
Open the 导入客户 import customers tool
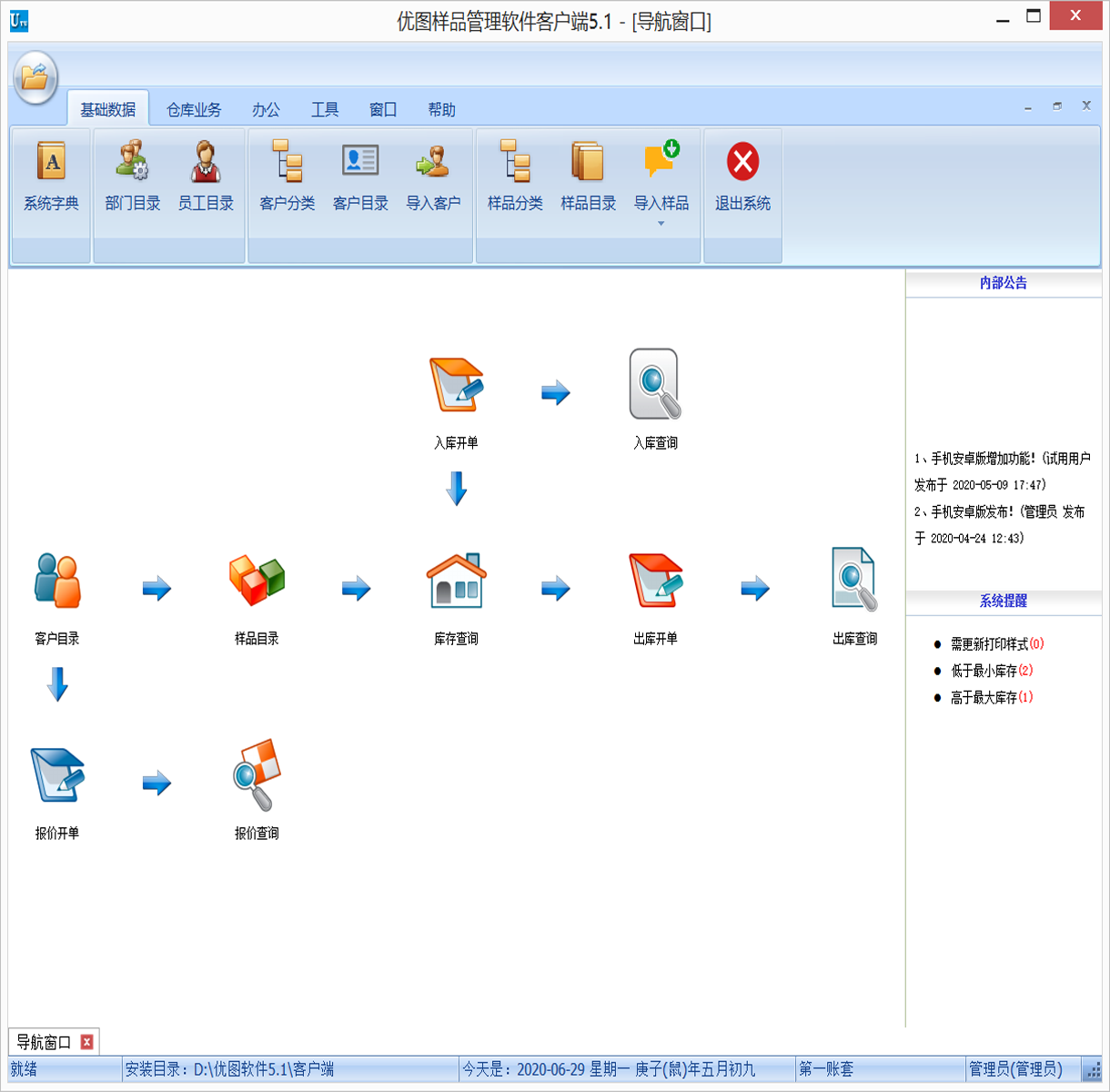tap(434, 173)
